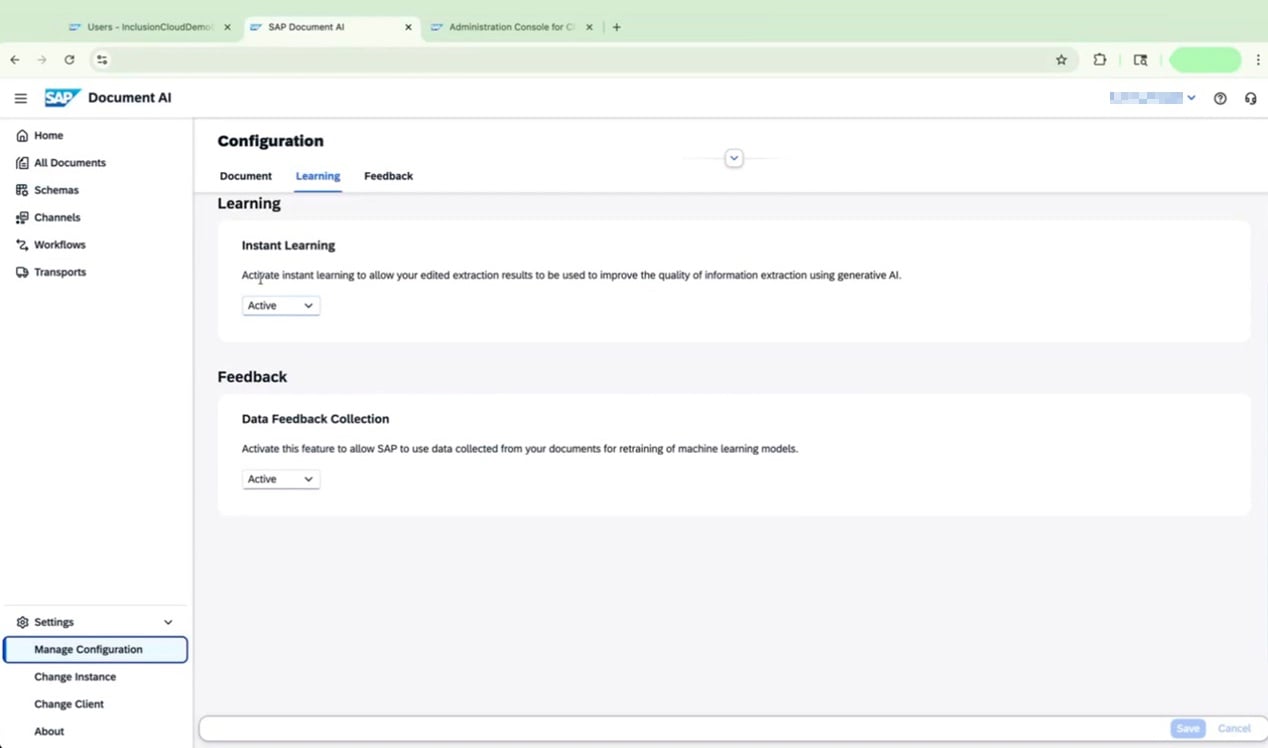The image size is (1268, 748).
Task: Click the Instant Learning heading
Action: point(288,245)
